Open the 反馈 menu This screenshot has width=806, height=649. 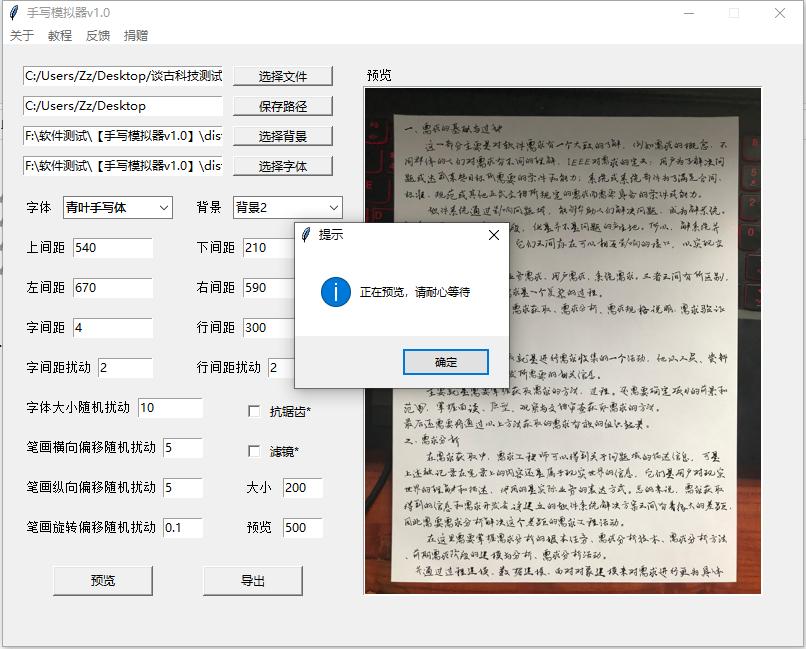click(98, 35)
